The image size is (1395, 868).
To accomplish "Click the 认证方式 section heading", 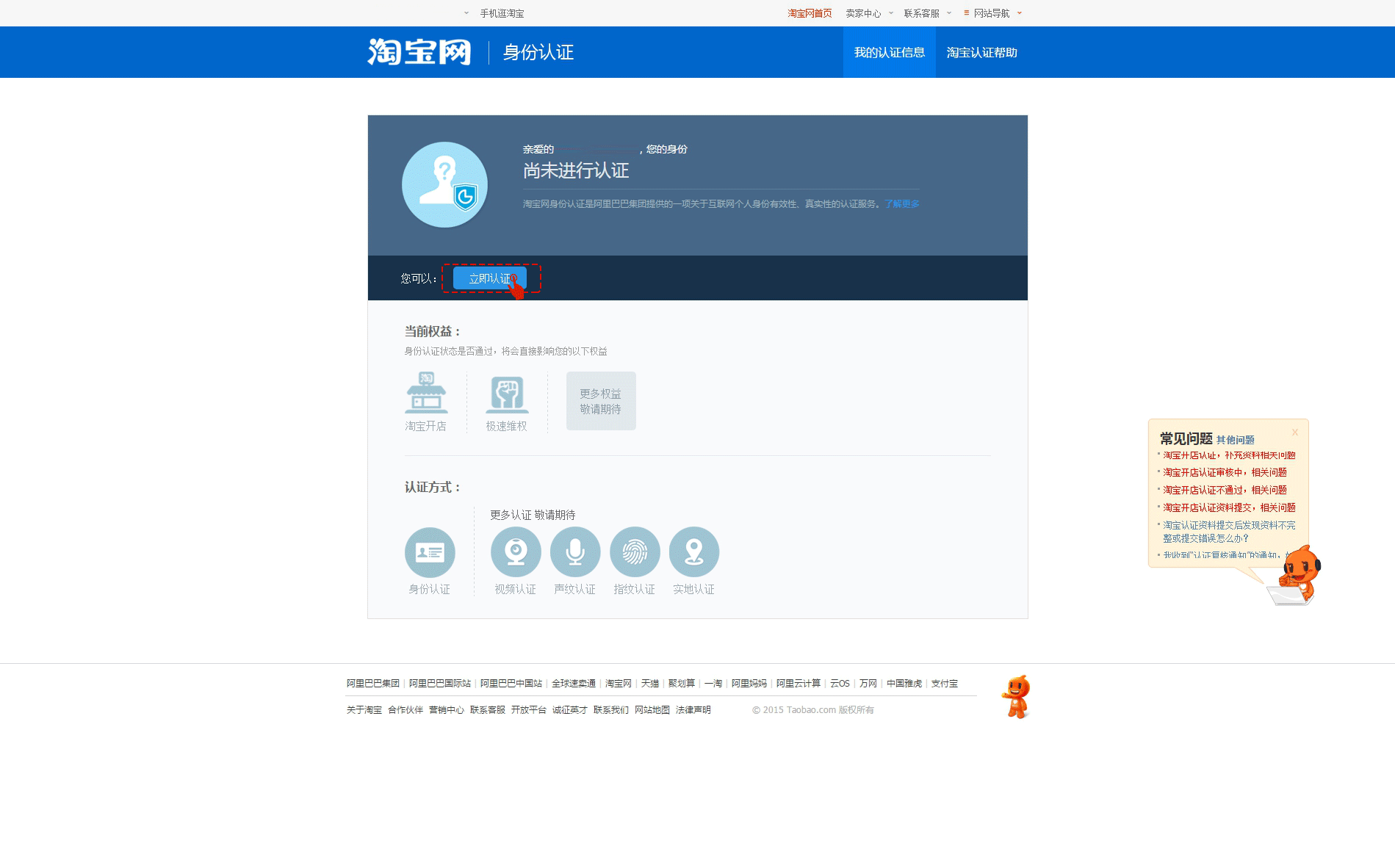I will pos(433,487).
